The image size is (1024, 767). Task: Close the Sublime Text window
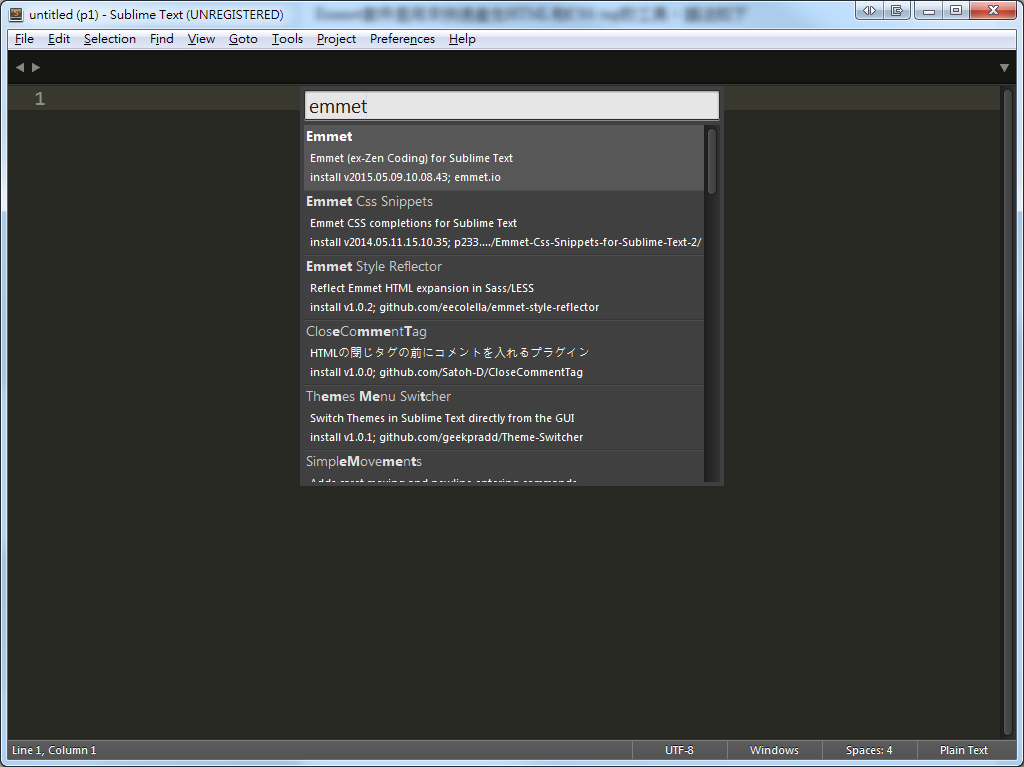tap(993, 10)
